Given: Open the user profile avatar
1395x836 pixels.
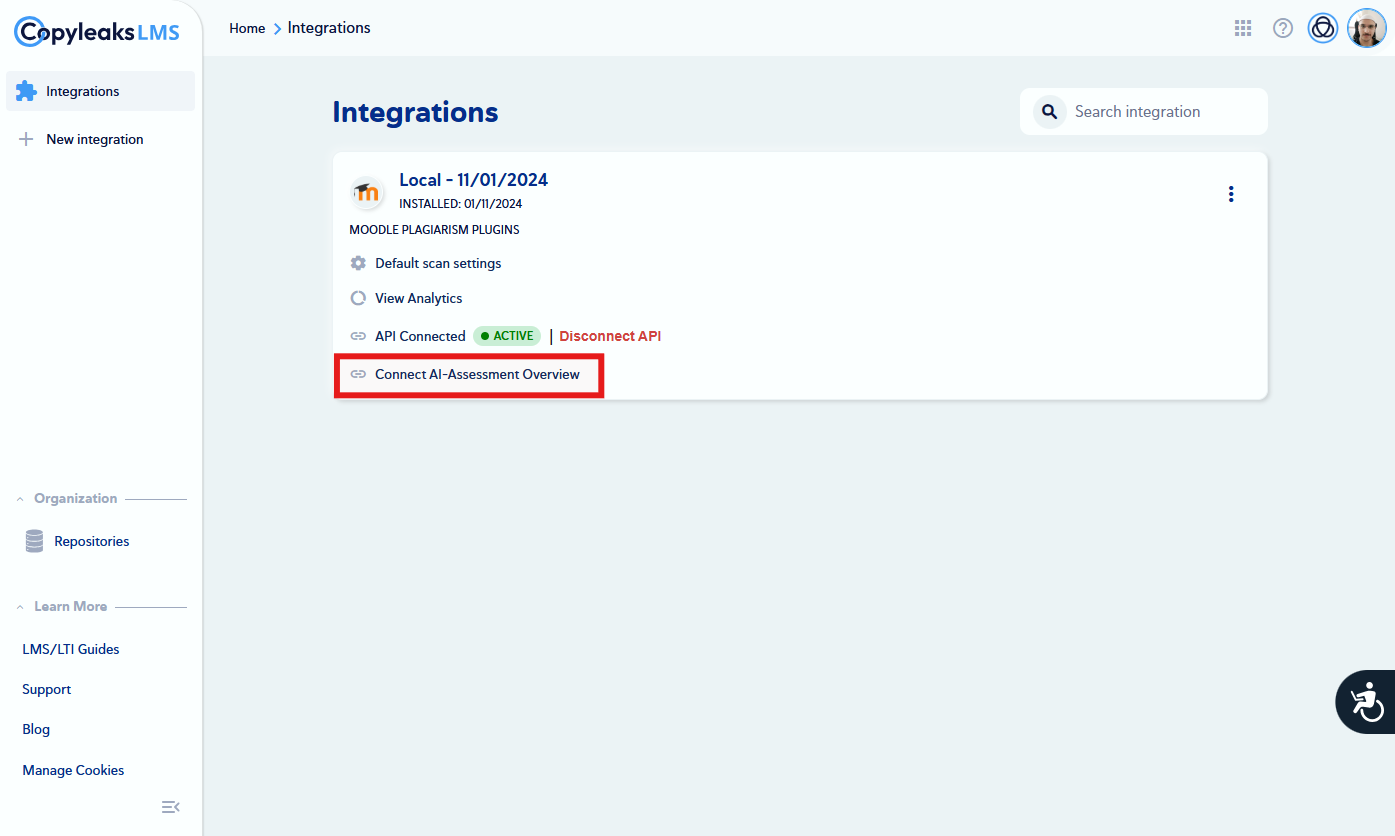Looking at the screenshot, I should coord(1366,28).
